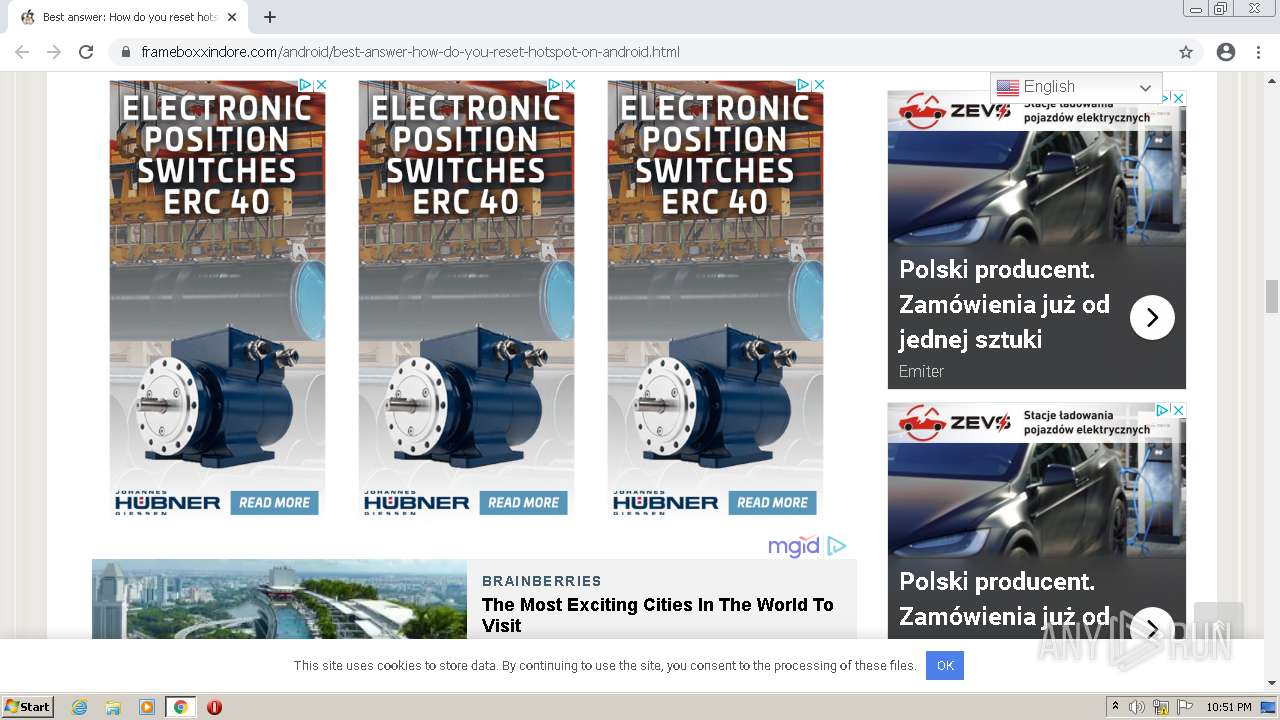Show hidden system tray icons arrow
This screenshot has width=1280, height=720.
(1115, 707)
